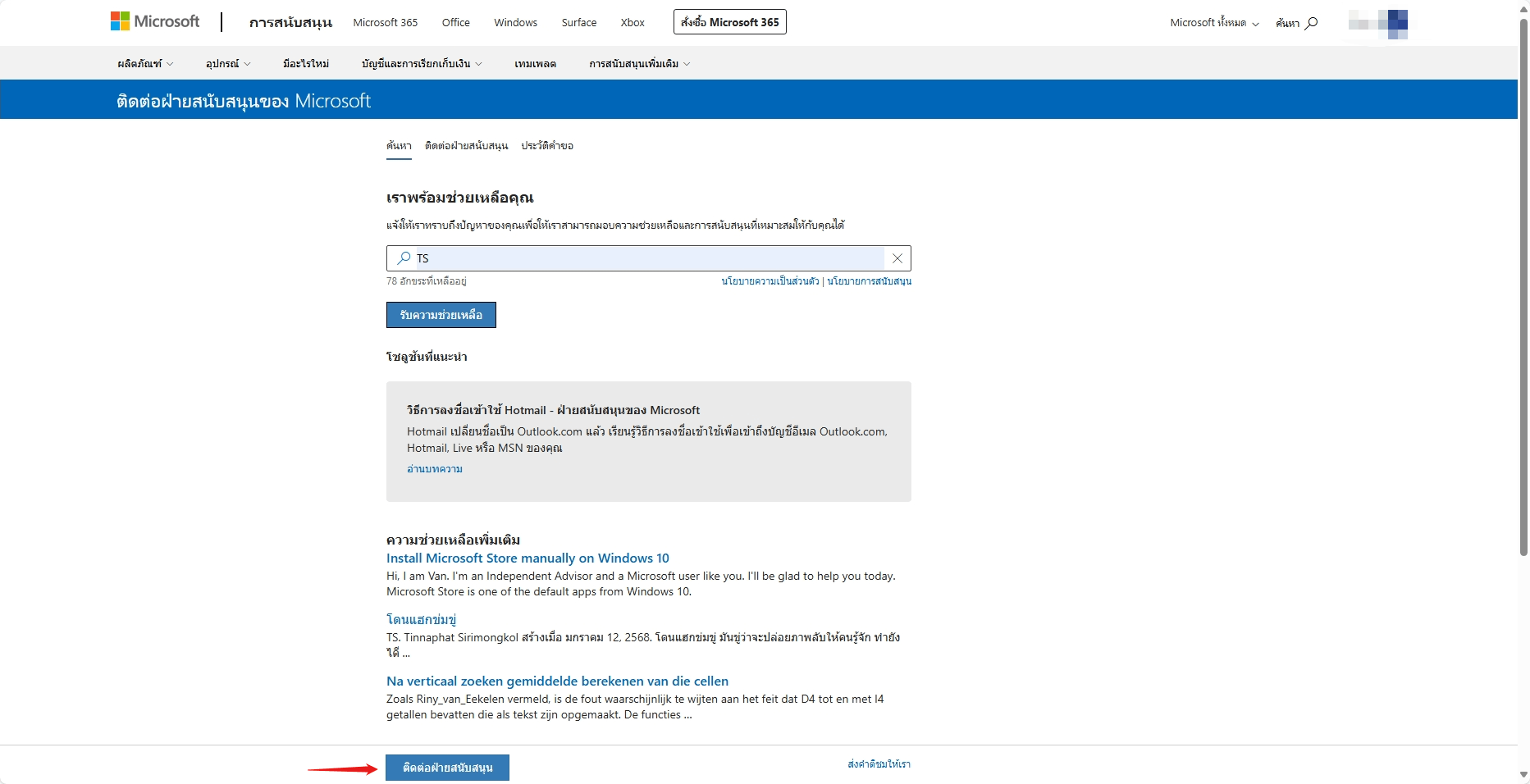Click the การสนับสนุน site title link

point(291,22)
